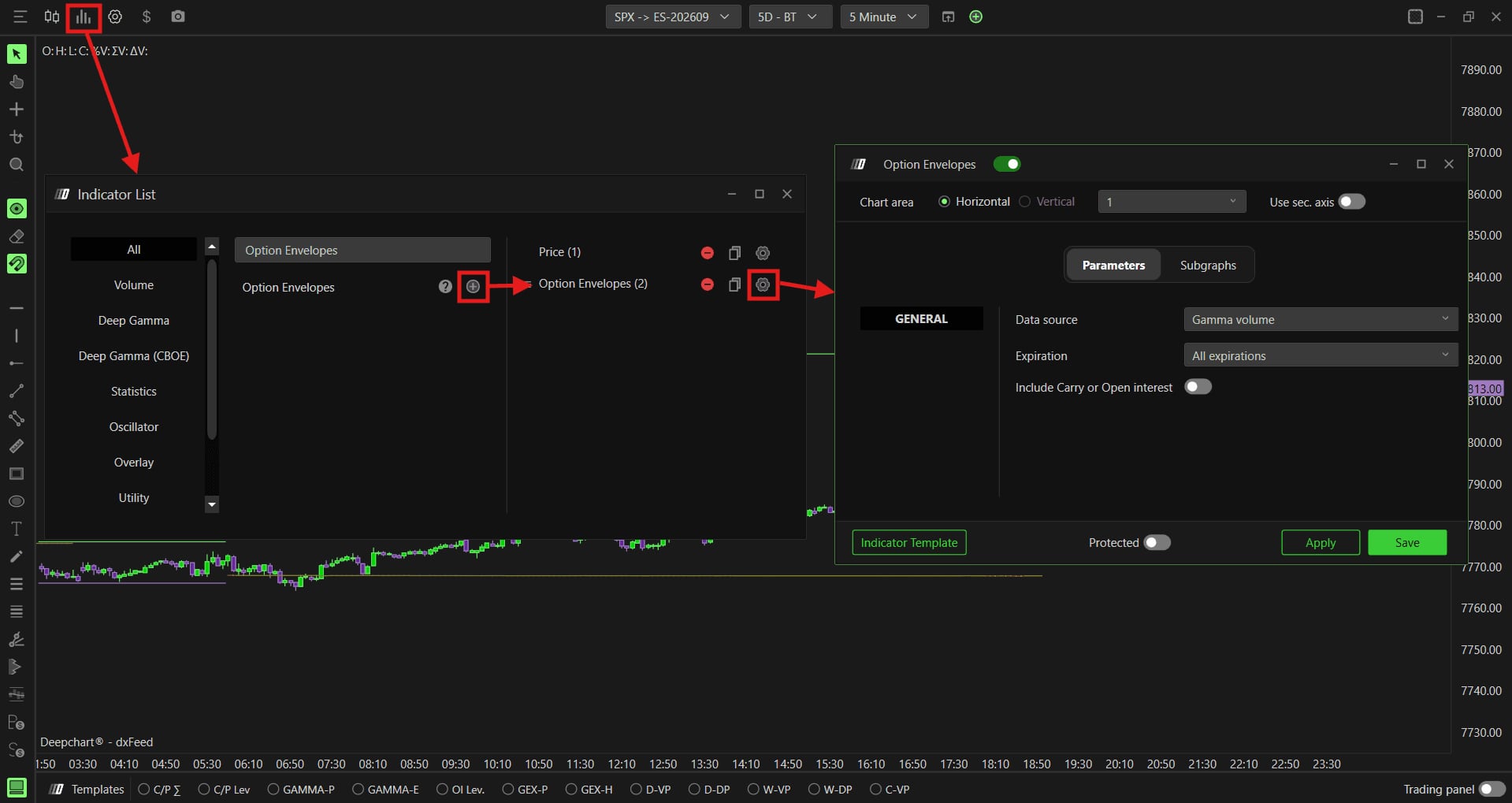The width and height of the screenshot is (1512, 803).
Task: Select the arrow pointer tool
Action: tap(17, 54)
